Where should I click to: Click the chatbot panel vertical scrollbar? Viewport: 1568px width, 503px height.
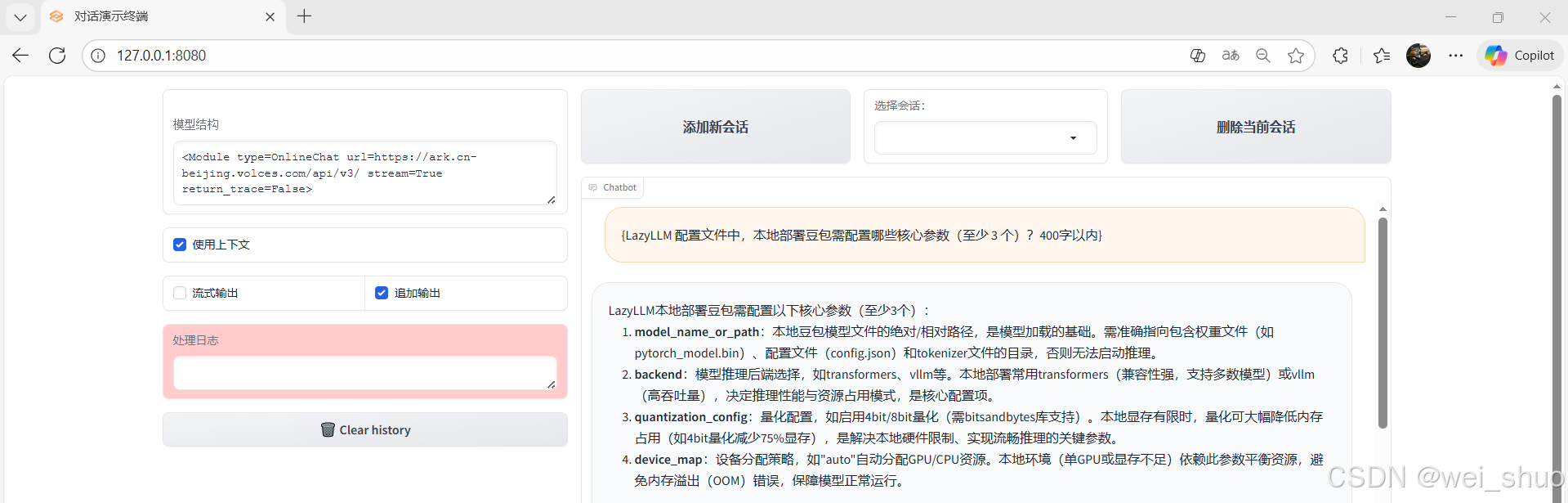(x=1383, y=323)
